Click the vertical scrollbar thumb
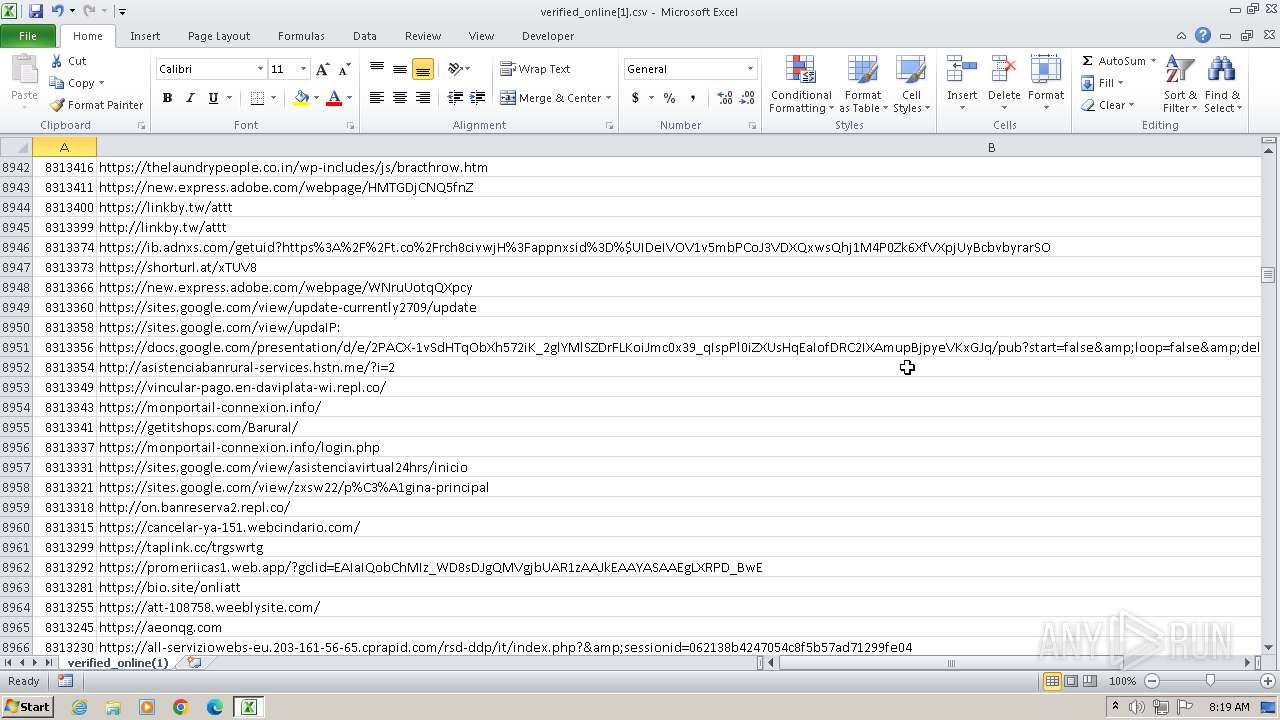The width and height of the screenshot is (1280, 720). 1268,275
